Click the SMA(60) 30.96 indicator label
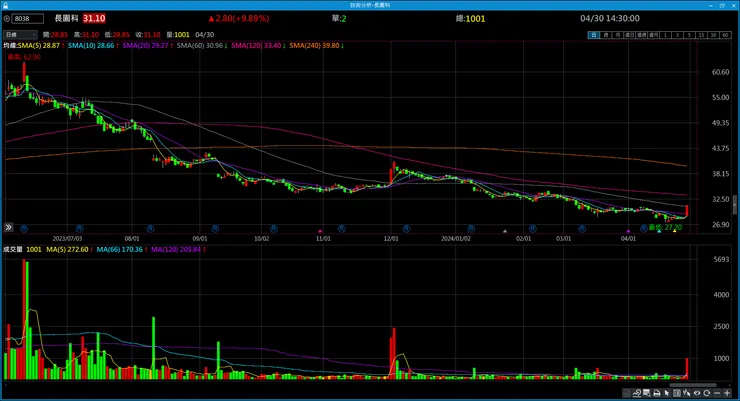The height and width of the screenshot is (401, 740). (202, 46)
